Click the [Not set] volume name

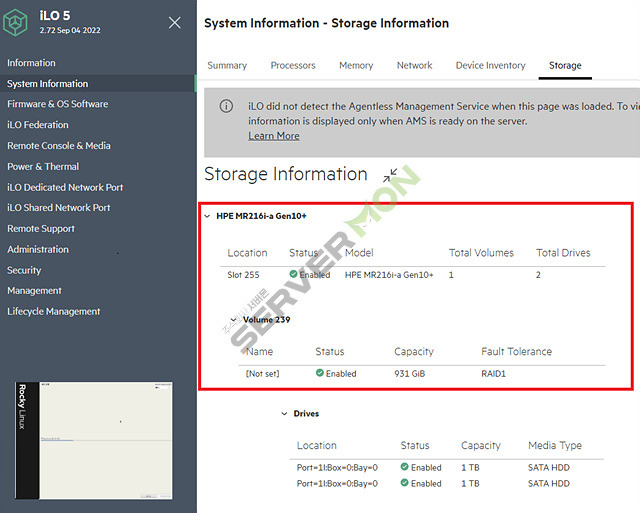[262, 373]
